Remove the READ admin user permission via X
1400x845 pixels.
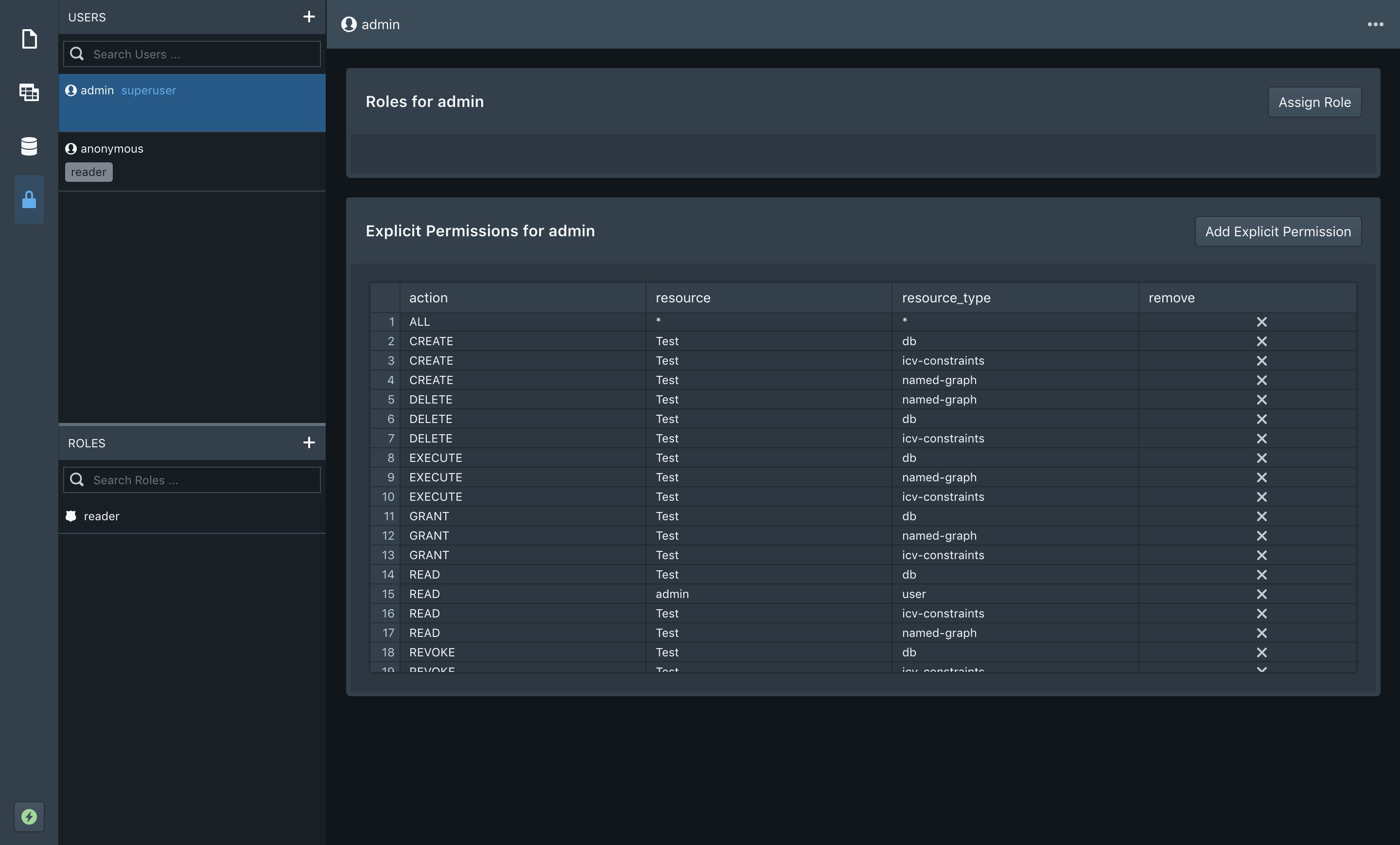pos(1261,594)
